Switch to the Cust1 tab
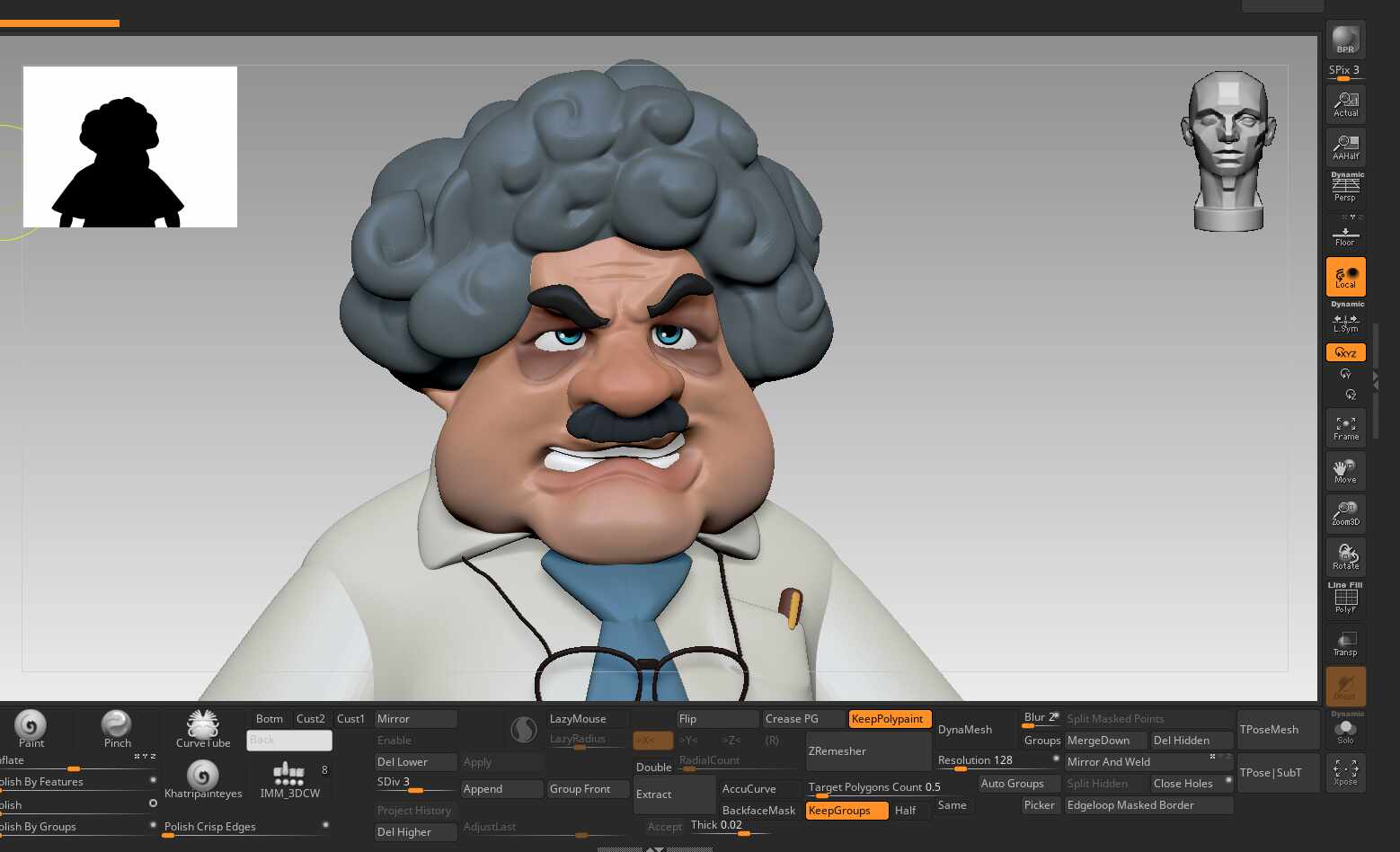Screen dimensions: 1400x852 point(351,719)
